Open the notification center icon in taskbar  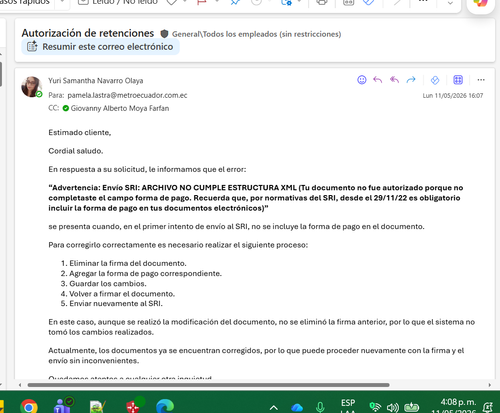[x=488, y=407]
